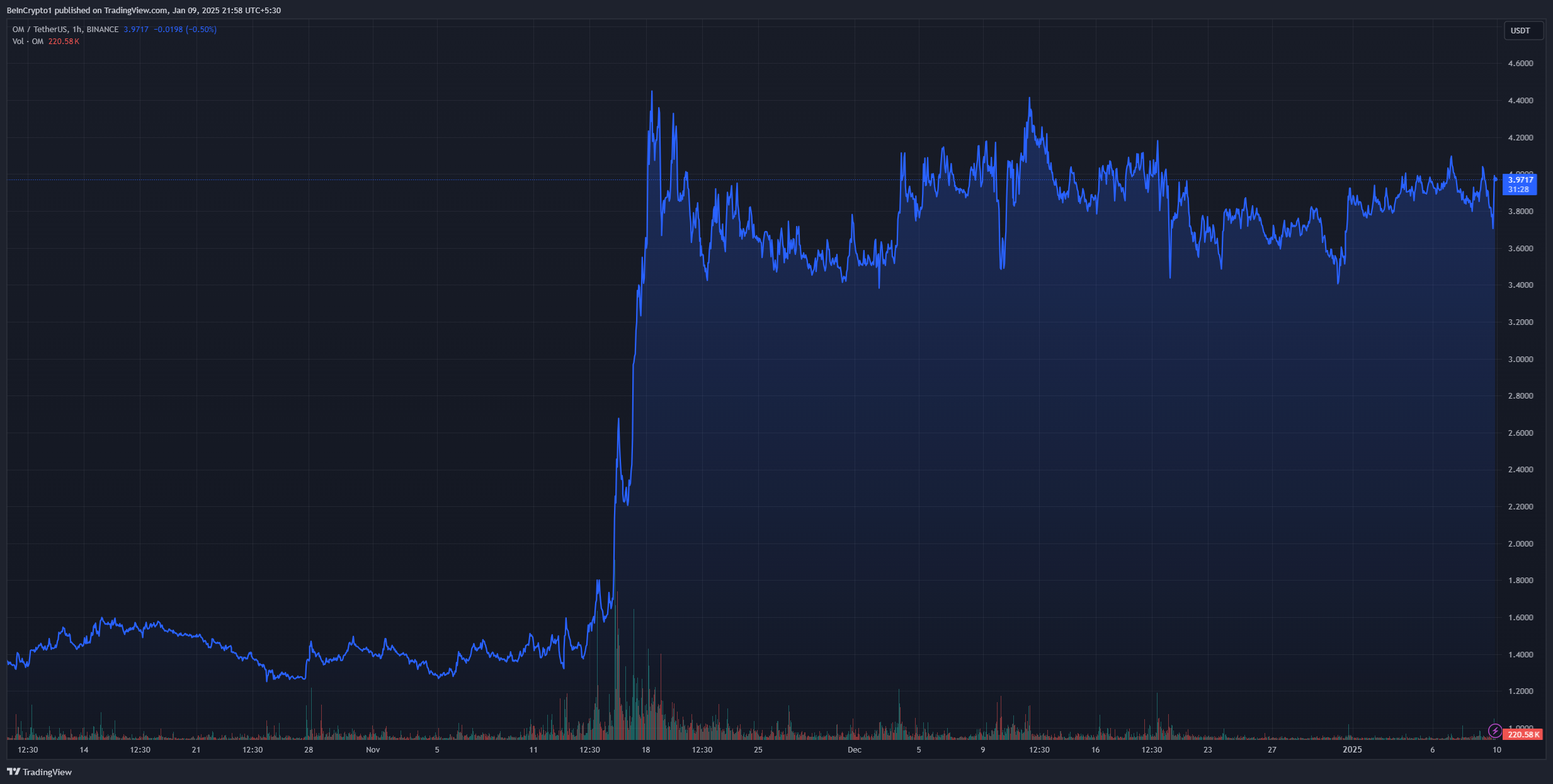Screen dimensions: 1553x784
Task: Click the 25 date label on time axis
Action: 758,750
